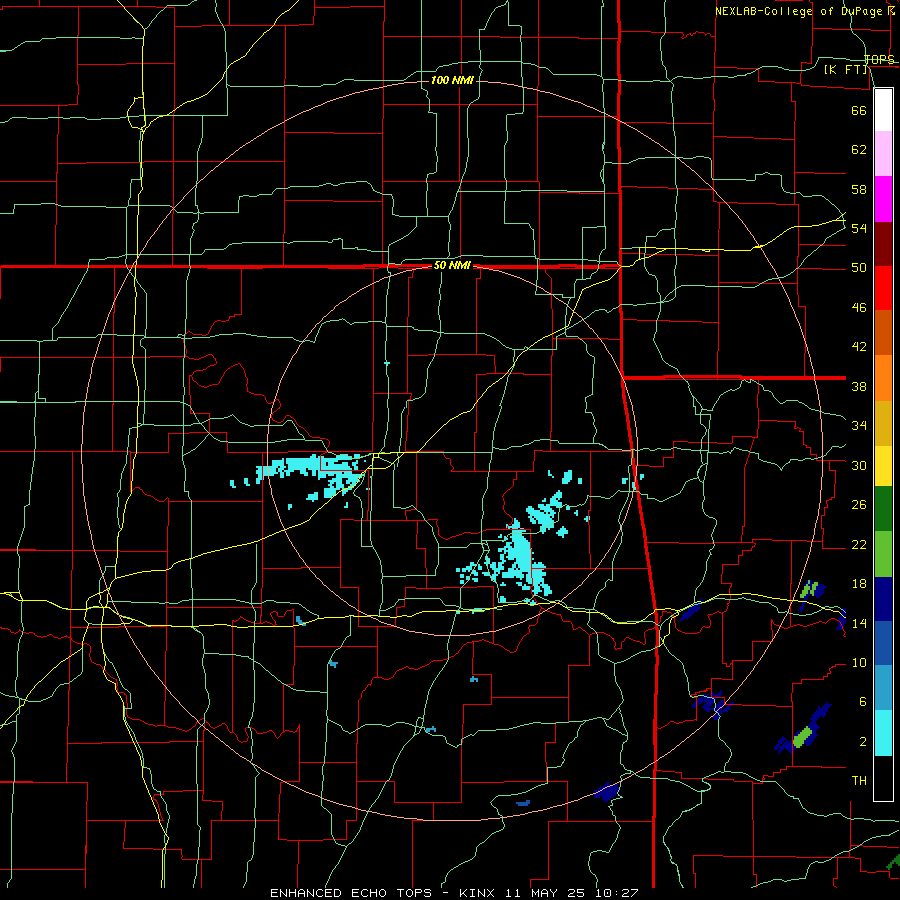Click the 14 legend value
Viewport: 900px width, 900px height.
[x=859, y=624]
